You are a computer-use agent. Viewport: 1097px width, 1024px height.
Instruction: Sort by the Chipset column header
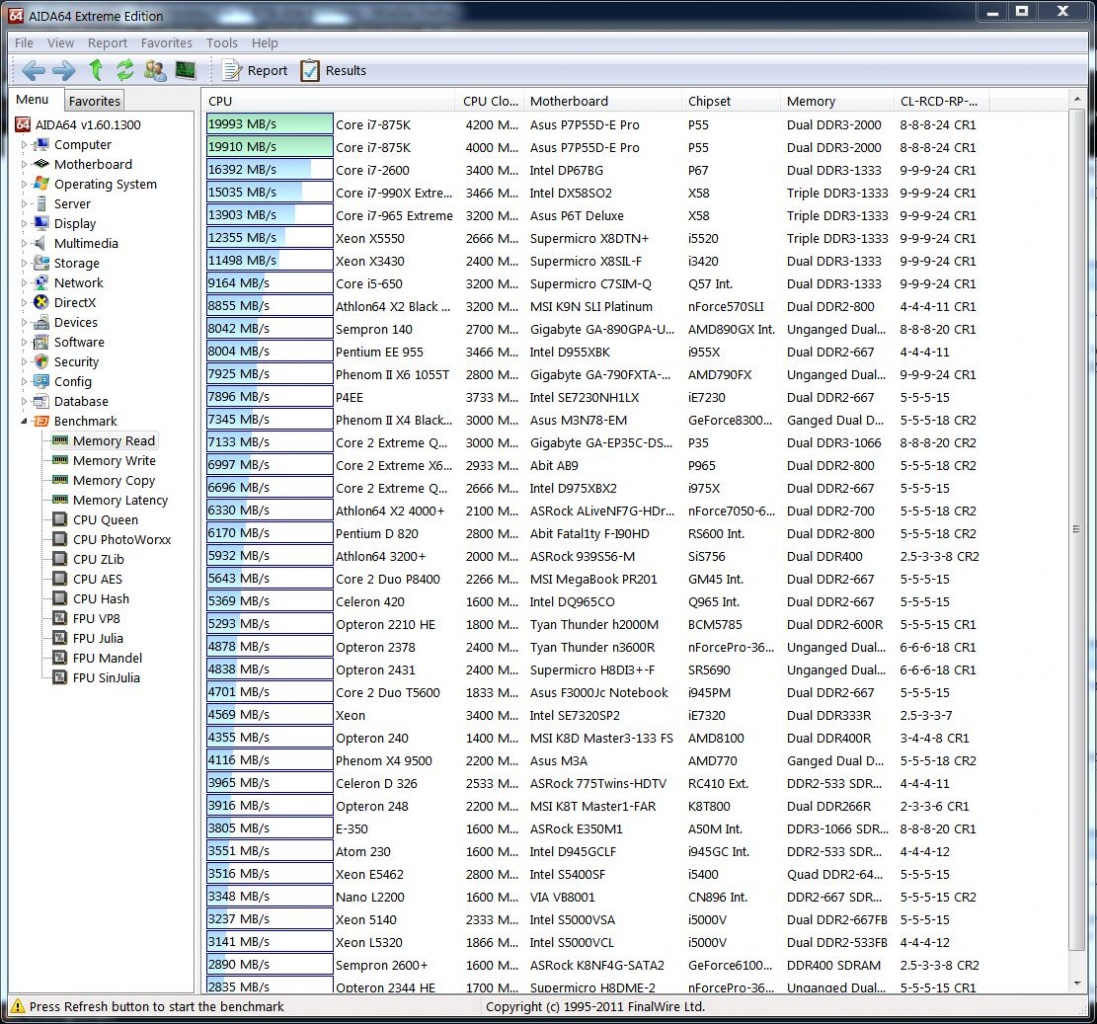coord(730,101)
